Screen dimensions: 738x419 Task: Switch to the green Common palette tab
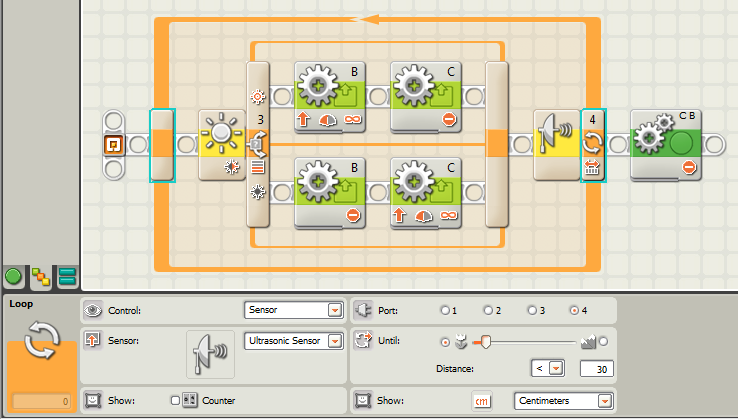pyautogui.click(x=14, y=276)
